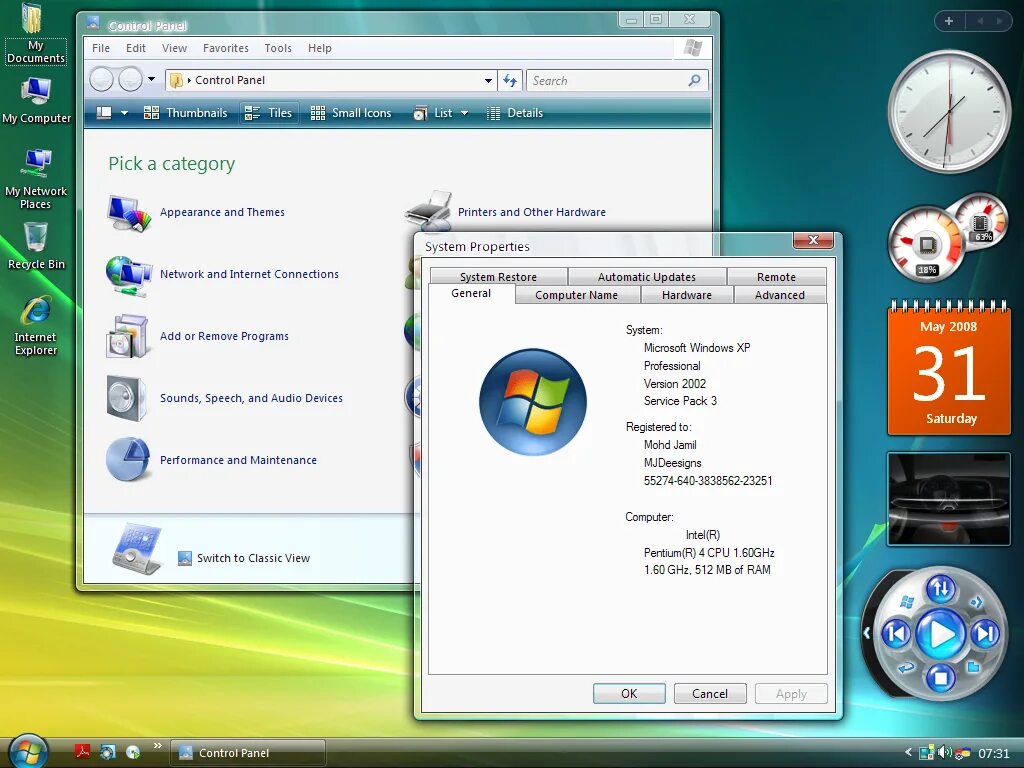Click the Performance and Maintenance pie icon
This screenshot has width=1024, height=768.
[x=127, y=460]
